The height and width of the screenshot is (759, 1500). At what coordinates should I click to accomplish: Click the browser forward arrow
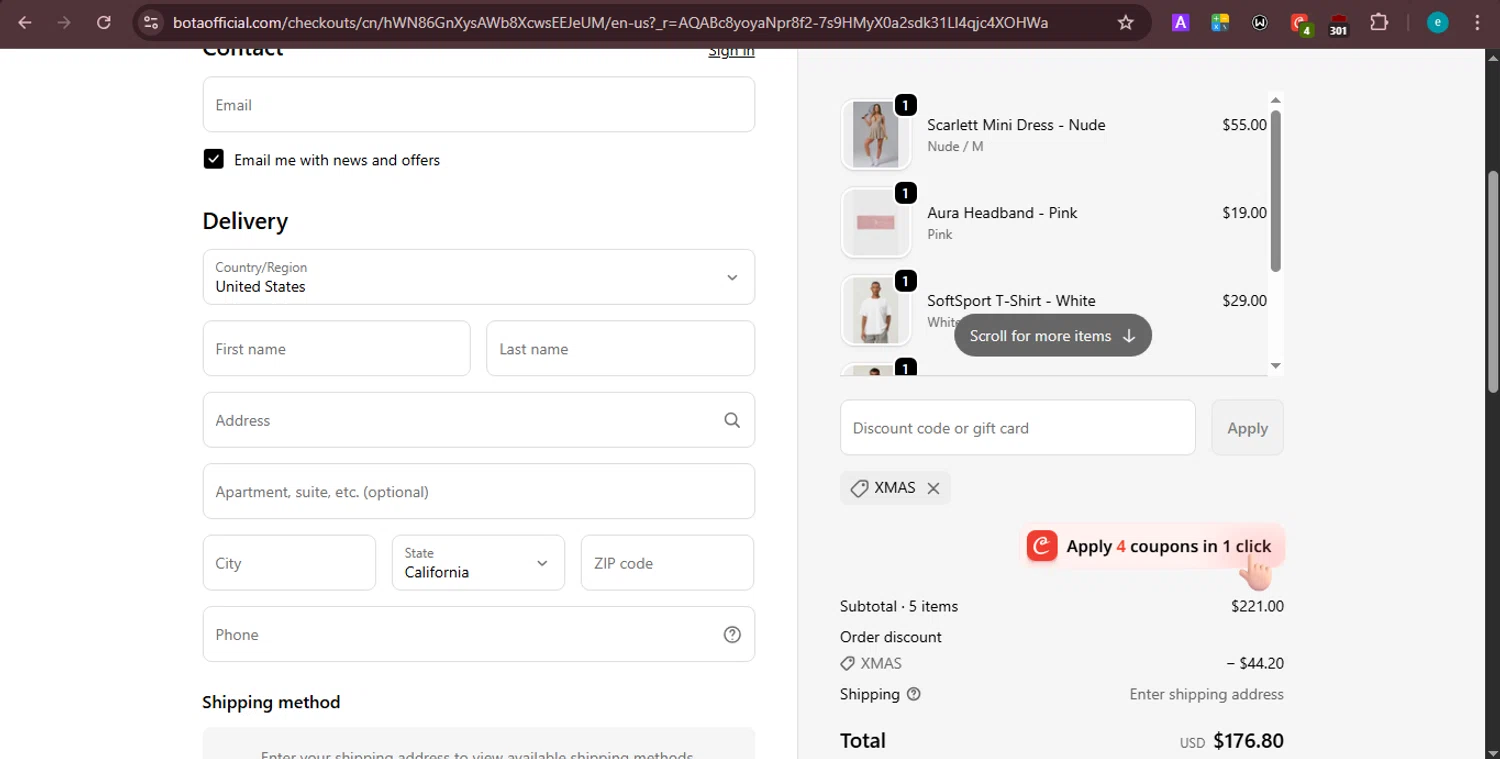[x=64, y=22]
